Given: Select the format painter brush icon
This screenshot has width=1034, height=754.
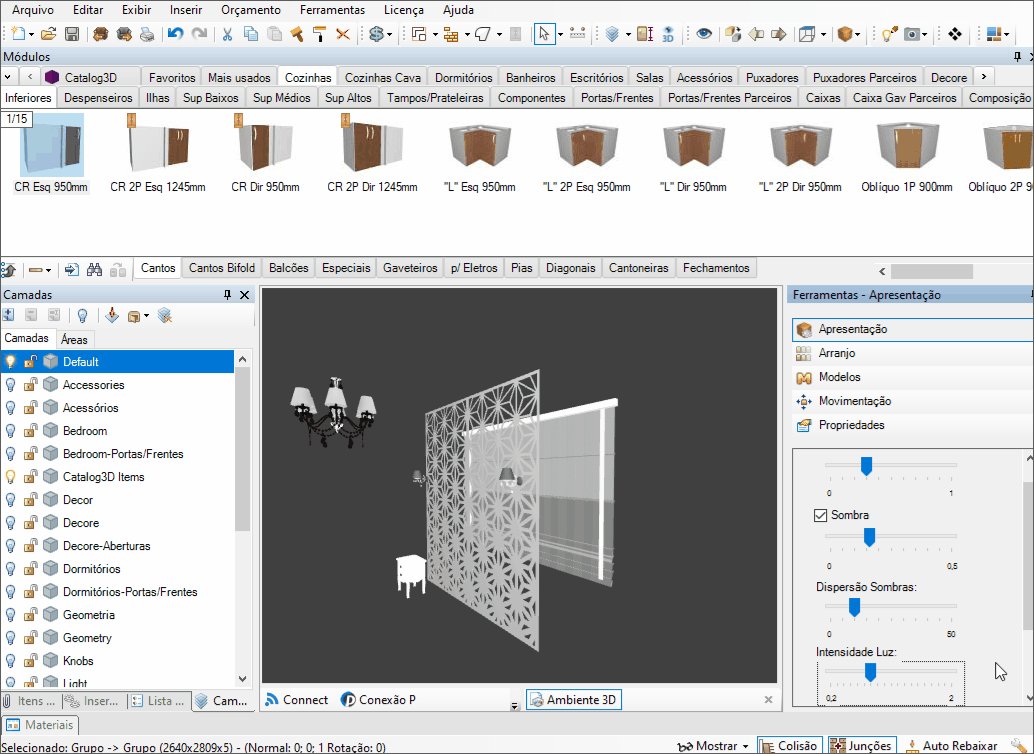Looking at the screenshot, I should [297, 34].
